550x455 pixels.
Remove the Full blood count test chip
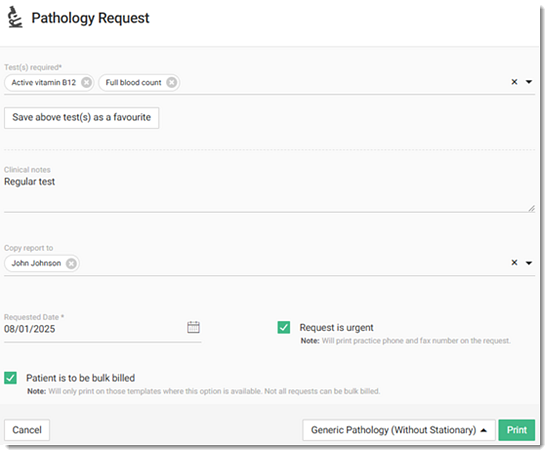(x=172, y=82)
